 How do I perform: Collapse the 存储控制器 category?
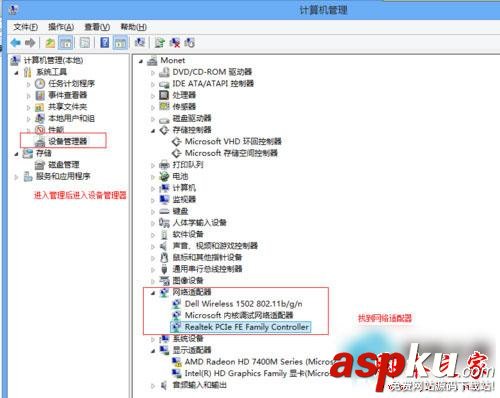tap(153, 131)
